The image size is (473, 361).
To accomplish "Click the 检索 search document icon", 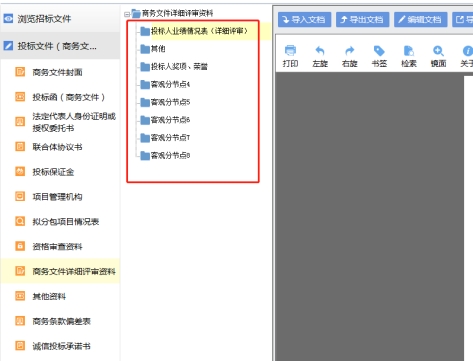I will [409, 51].
